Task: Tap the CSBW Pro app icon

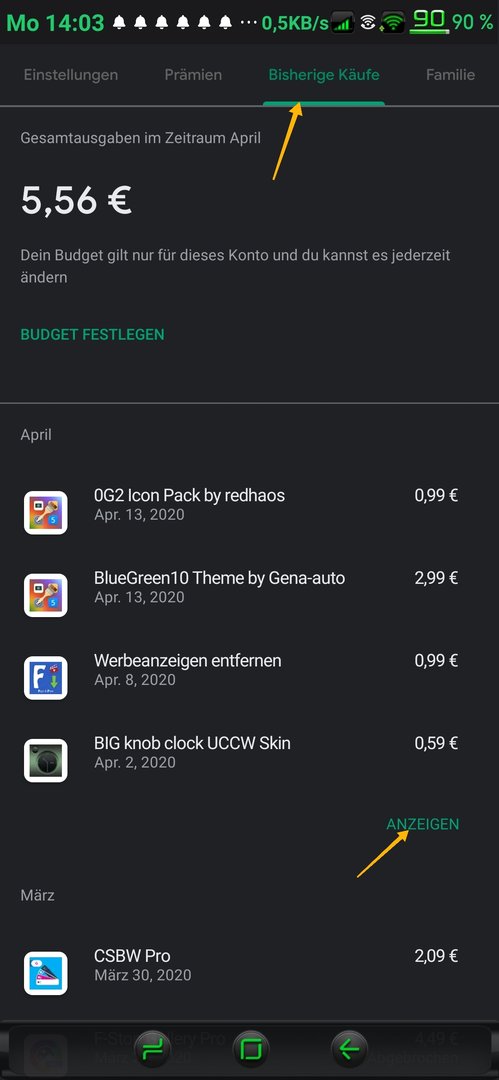Action: point(45,973)
